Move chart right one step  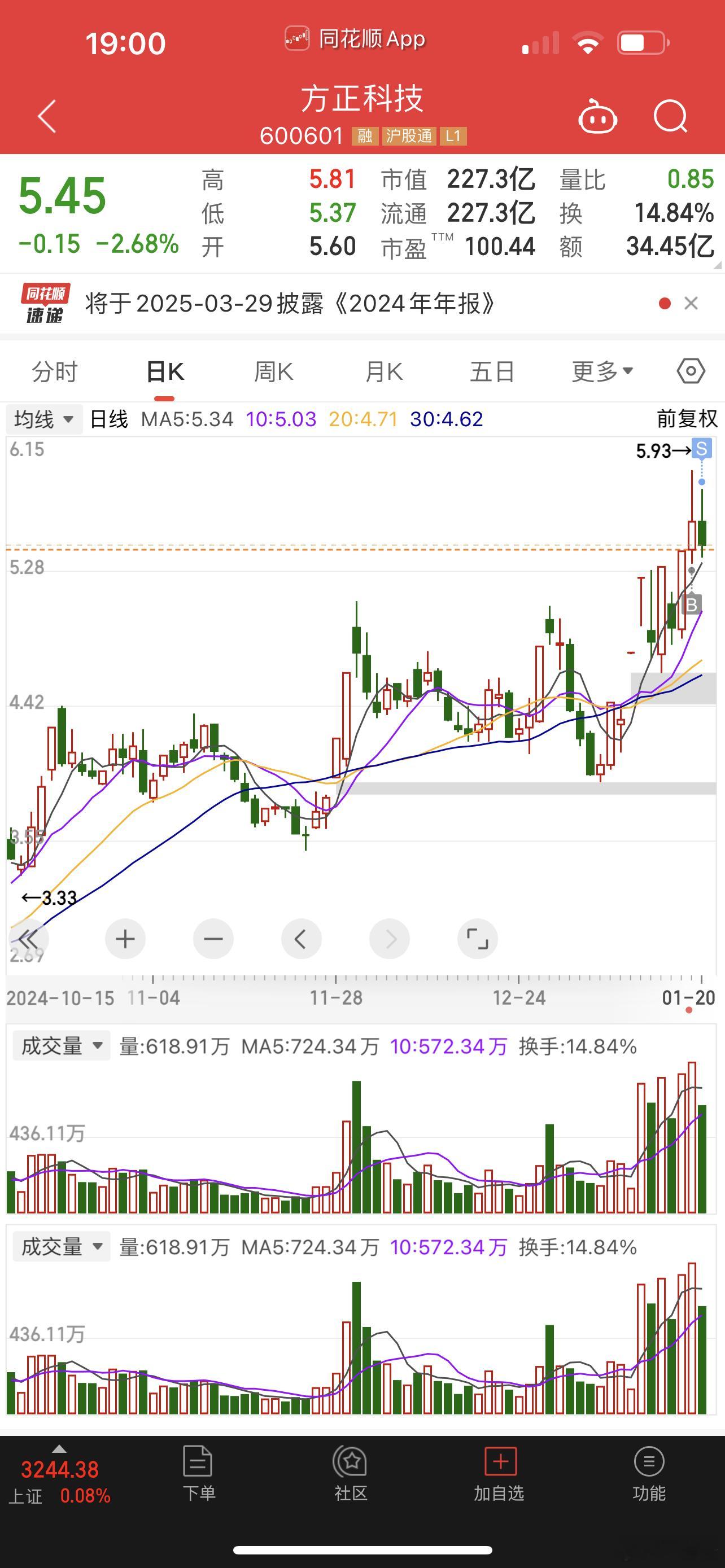point(390,939)
